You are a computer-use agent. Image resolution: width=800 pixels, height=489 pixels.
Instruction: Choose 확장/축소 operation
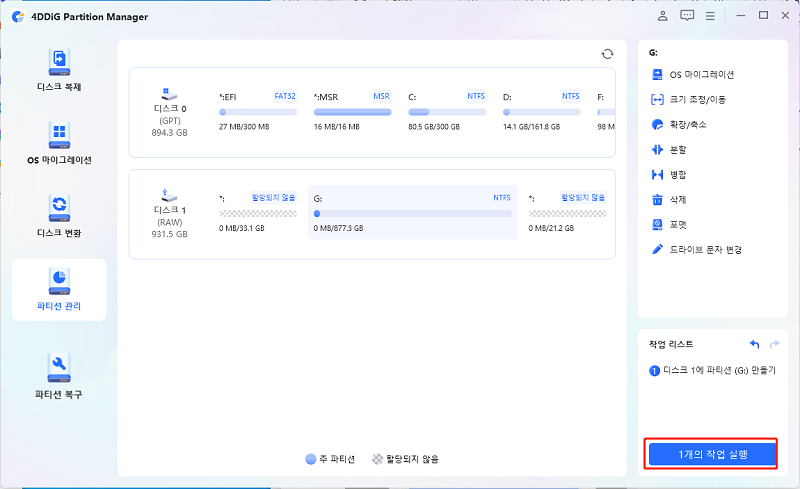pyautogui.click(x=679, y=125)
